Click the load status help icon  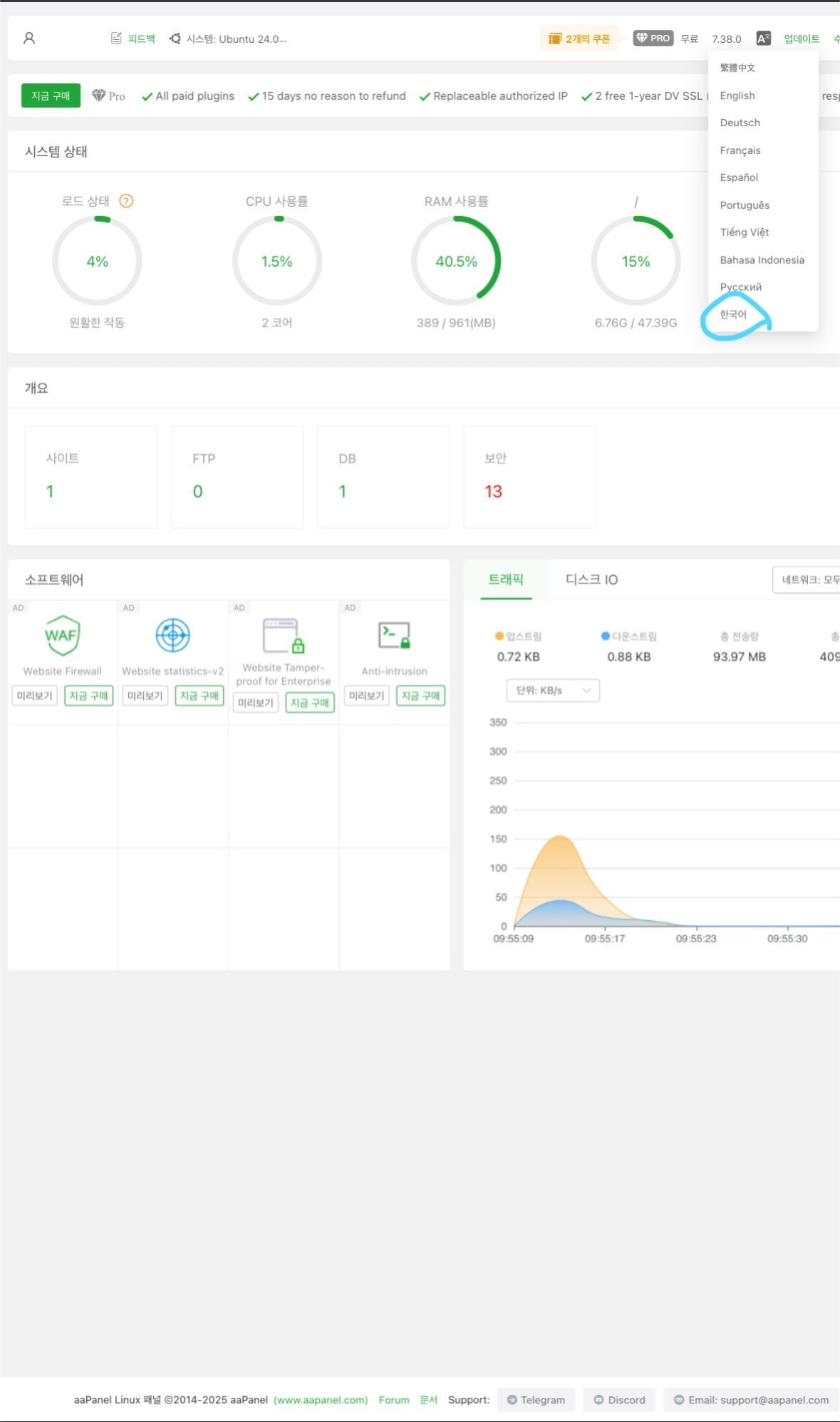126,201
